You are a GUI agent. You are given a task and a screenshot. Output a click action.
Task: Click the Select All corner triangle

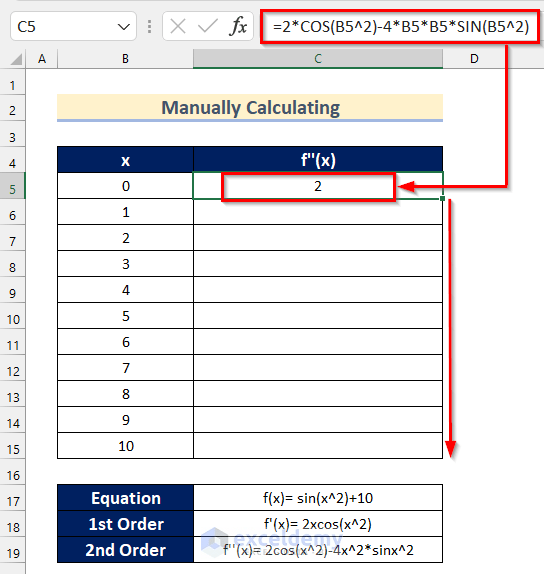click(16, 59)
